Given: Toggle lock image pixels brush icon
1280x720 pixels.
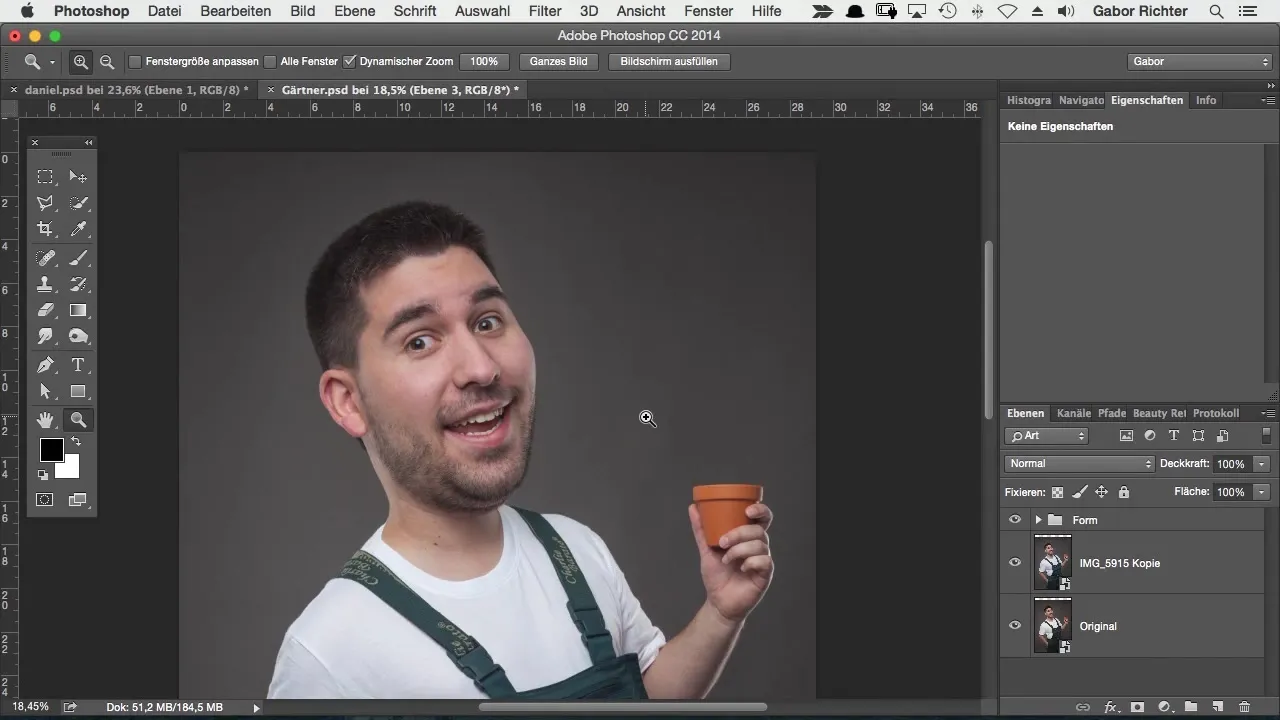Looking at the screenshot, I should [x=1079, y=492].
